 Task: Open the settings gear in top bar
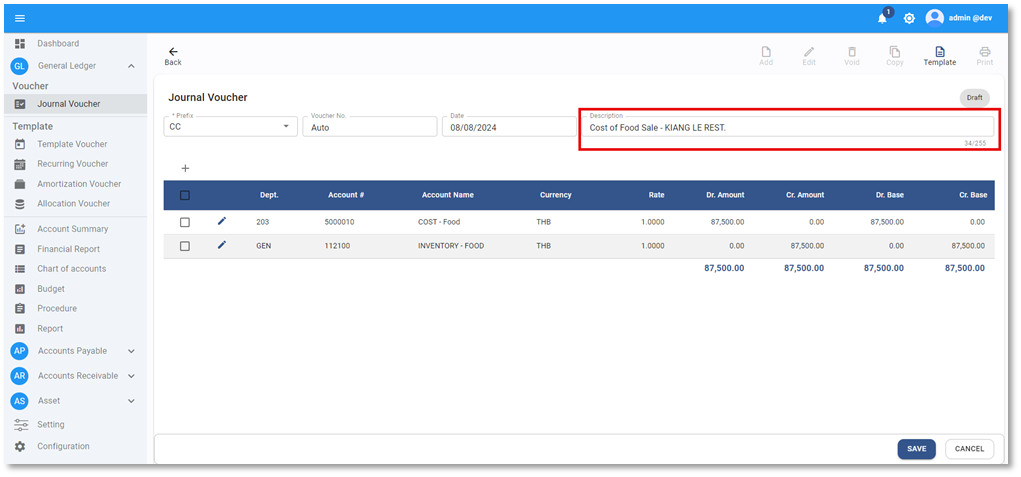click(909, 18)
